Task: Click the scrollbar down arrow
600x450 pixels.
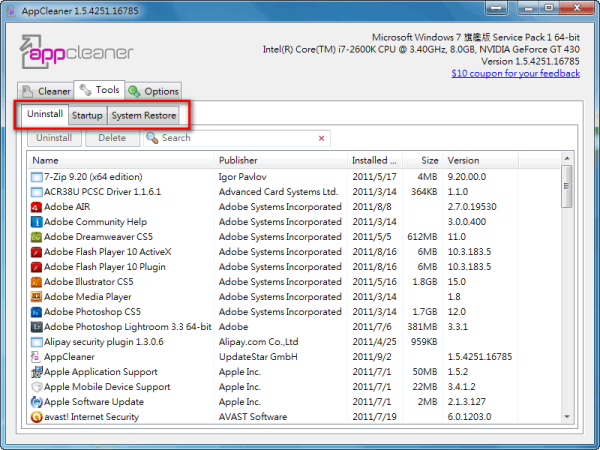Action: [567, 417]
